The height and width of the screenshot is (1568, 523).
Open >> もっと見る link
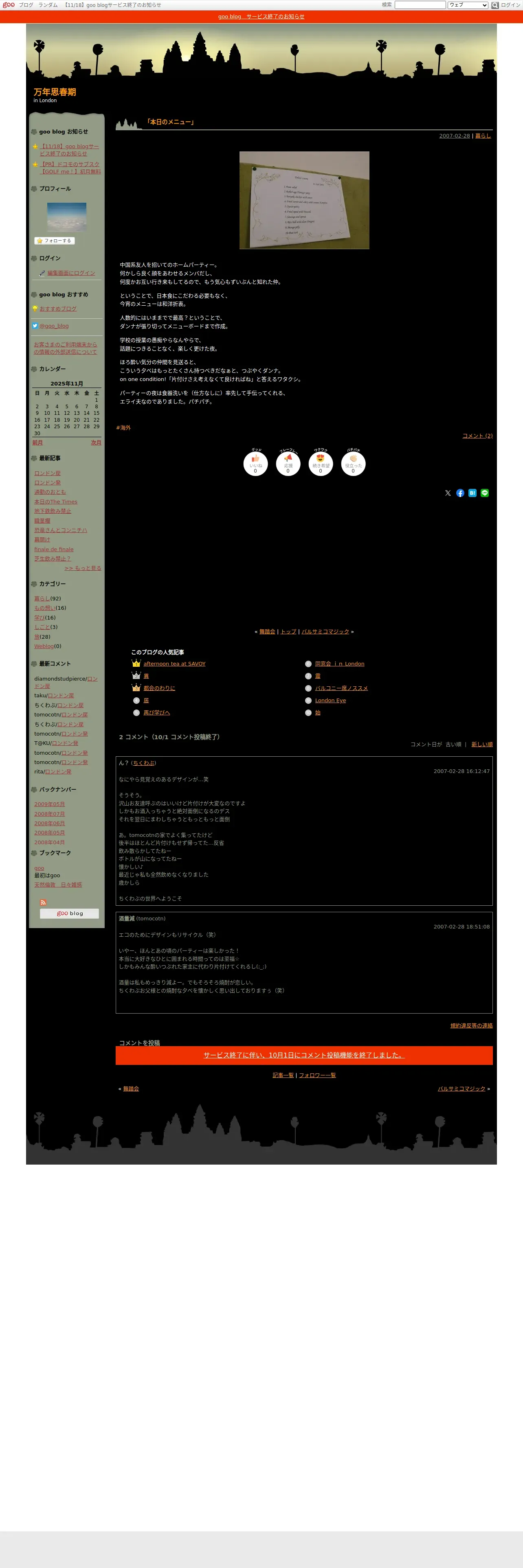click(83, 569)
